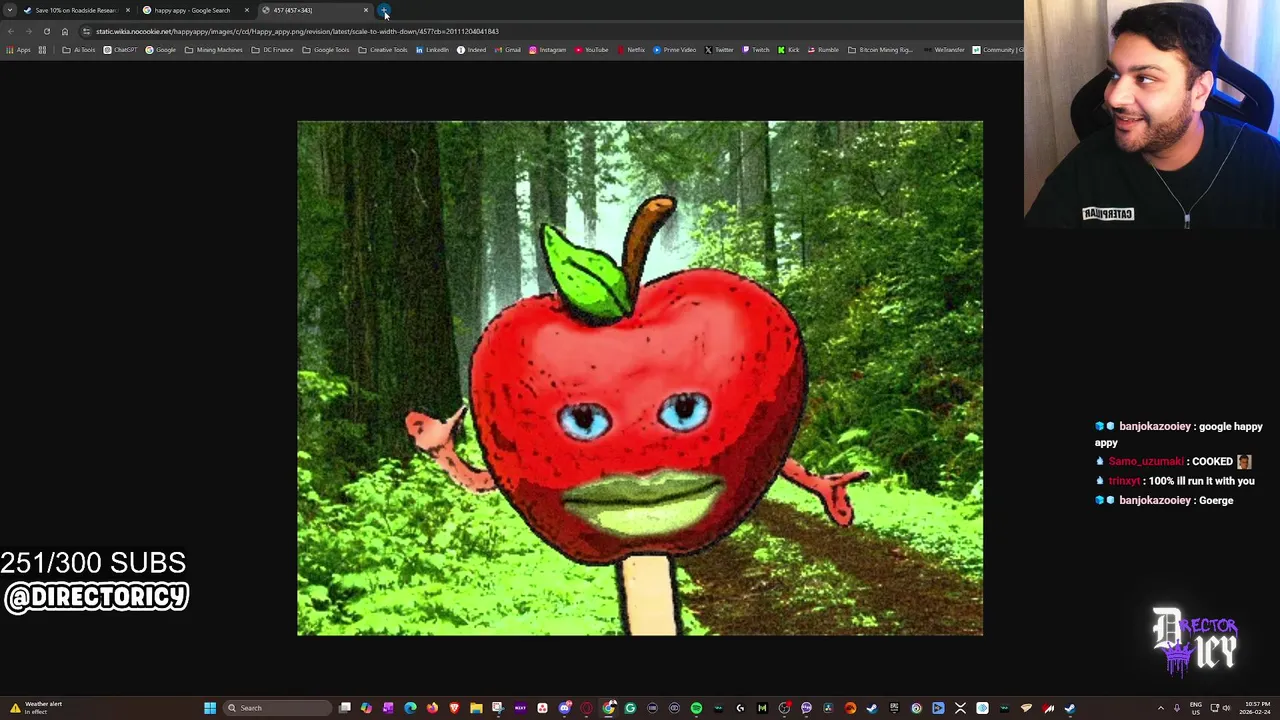Open the LinkedIn bookmark
This screenshot has height=720, width=1280.
point(433,50)
